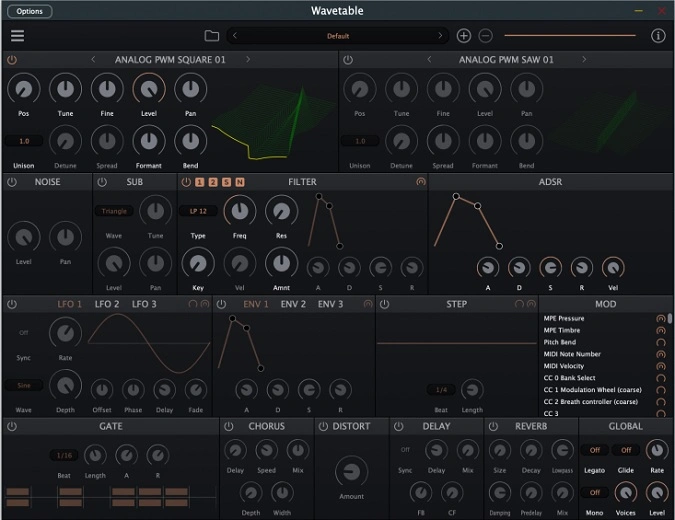Turn on the GATE effect
This screenshot has width=675, height=520.
[12, 427]
